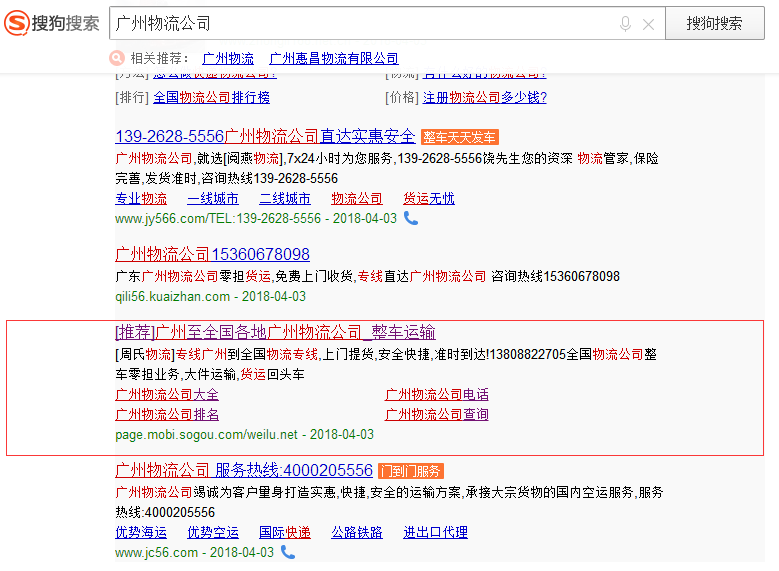Image resolution: width=779 pixels, height=571 pixels.
Task: Open related suggestion 广州惠昌物流有限公司
Action: (x=334, y=59)
